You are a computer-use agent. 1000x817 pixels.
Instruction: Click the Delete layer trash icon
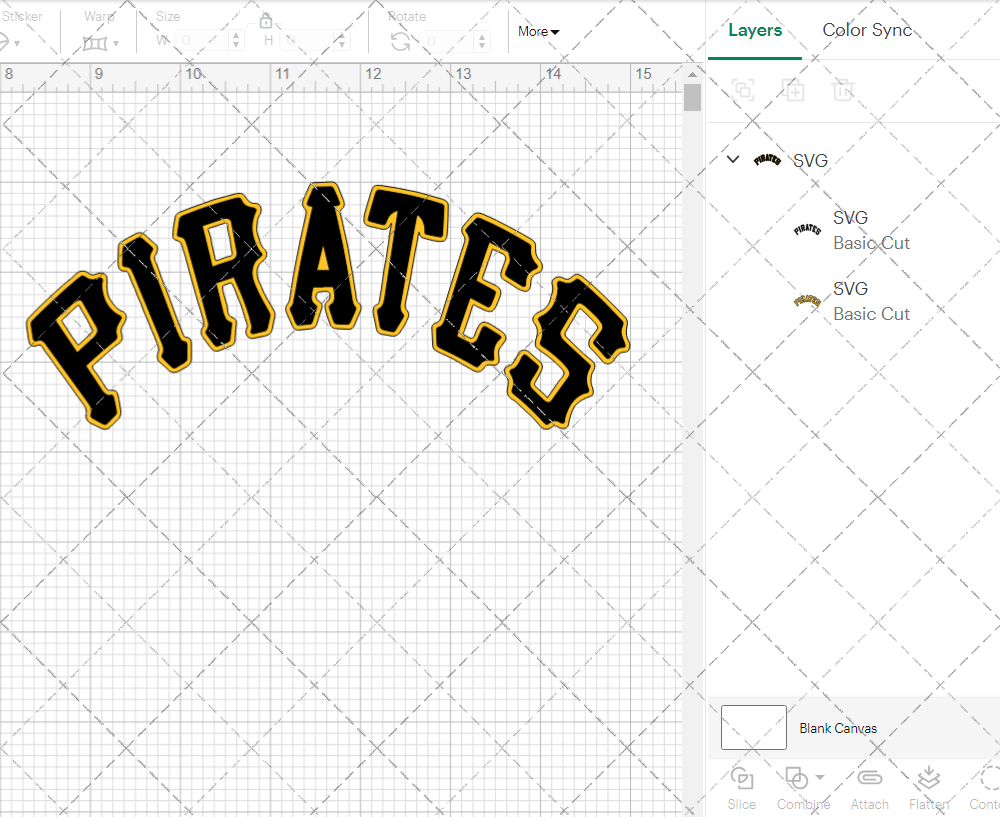(x=842, y=90)
